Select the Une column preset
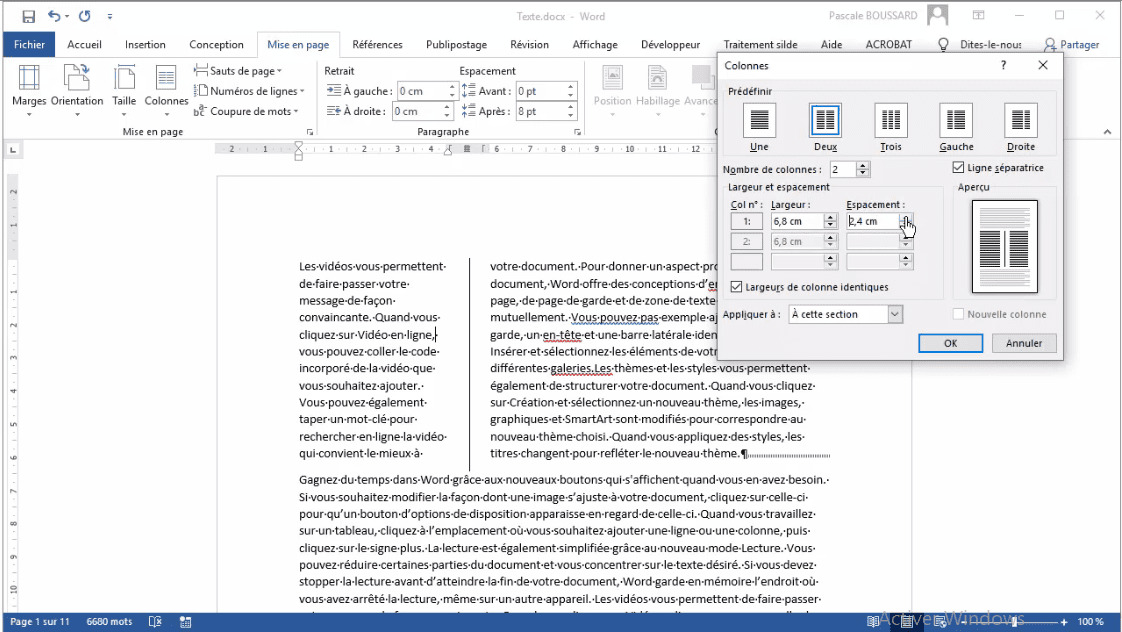The image size is (1122, 632). tap(759, 127)
